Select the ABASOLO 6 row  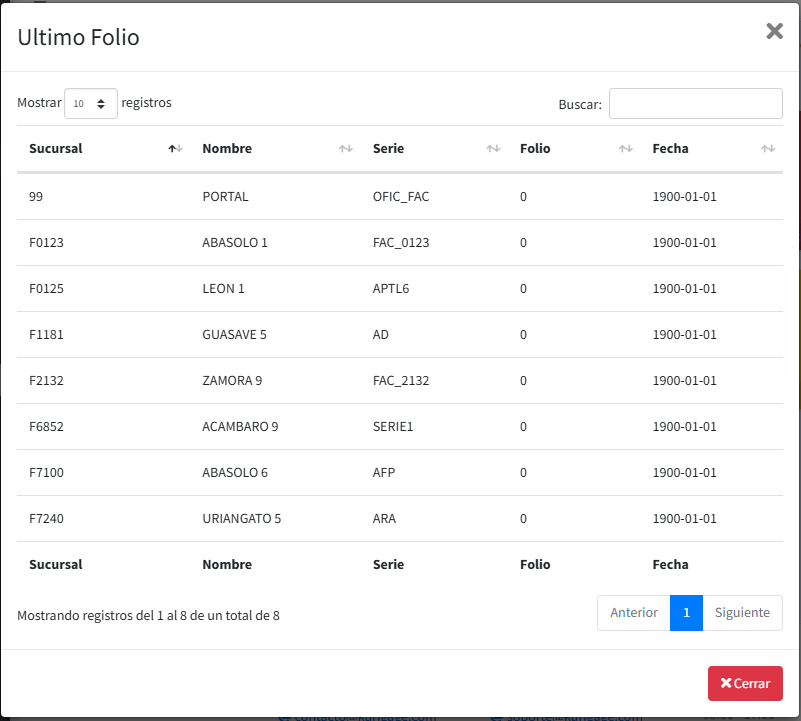point(235,473)
